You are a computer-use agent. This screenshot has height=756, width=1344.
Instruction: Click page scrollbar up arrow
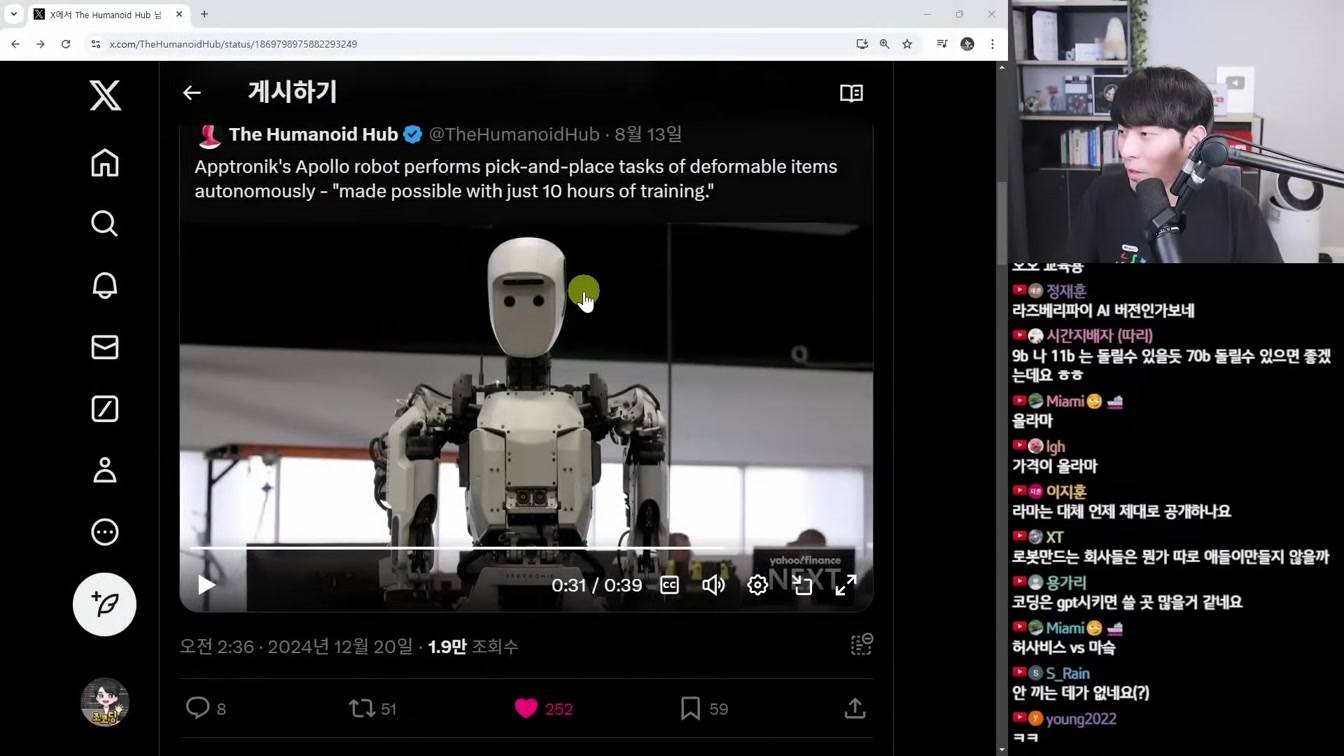click(1001, 67)
